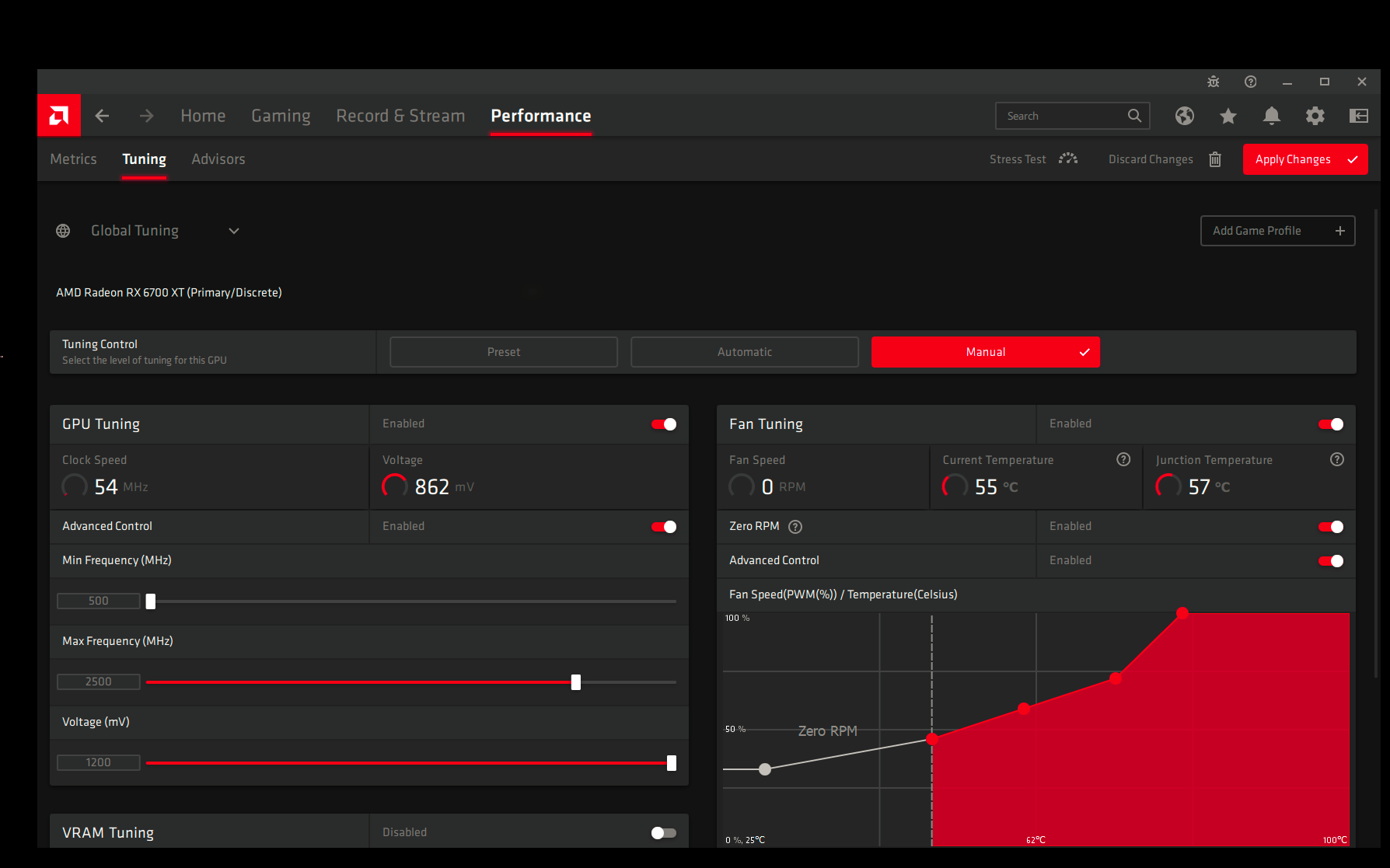Click the gray Zero RPM curve point
The image size is (1390, 868).
[x=765, y=769]
